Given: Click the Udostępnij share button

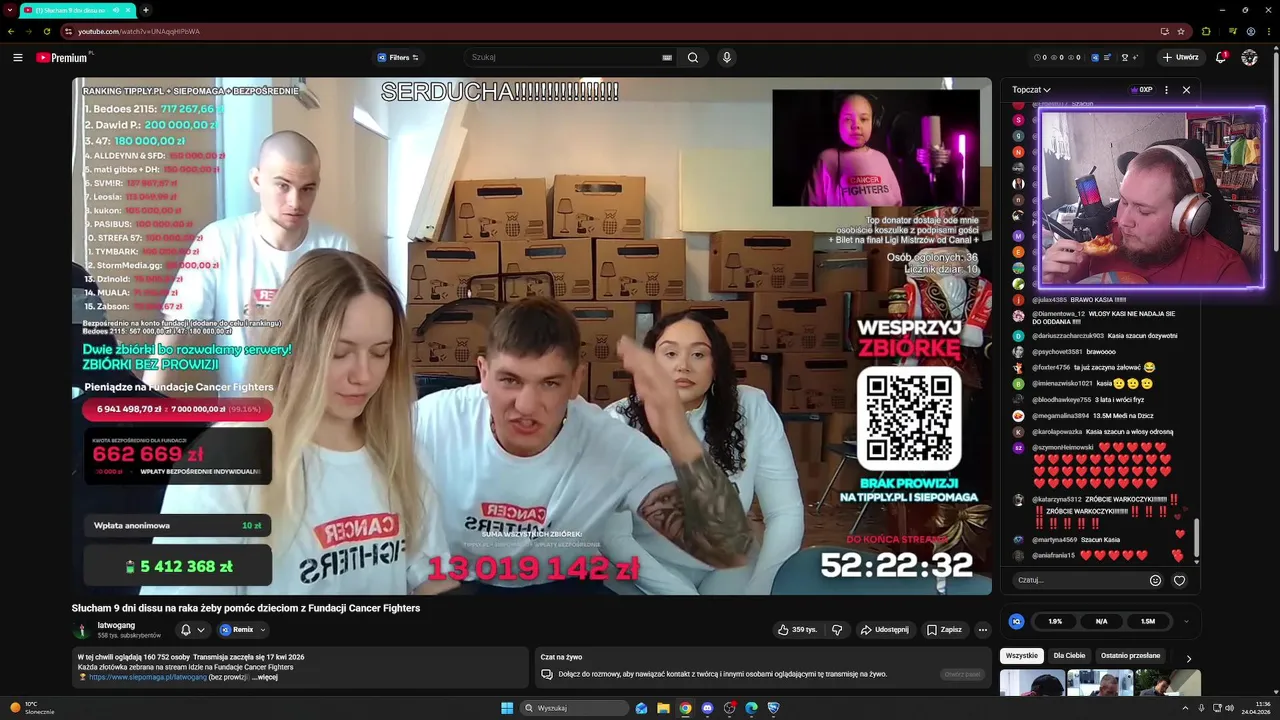Looking at the screenshot, I should click(885, 630).
